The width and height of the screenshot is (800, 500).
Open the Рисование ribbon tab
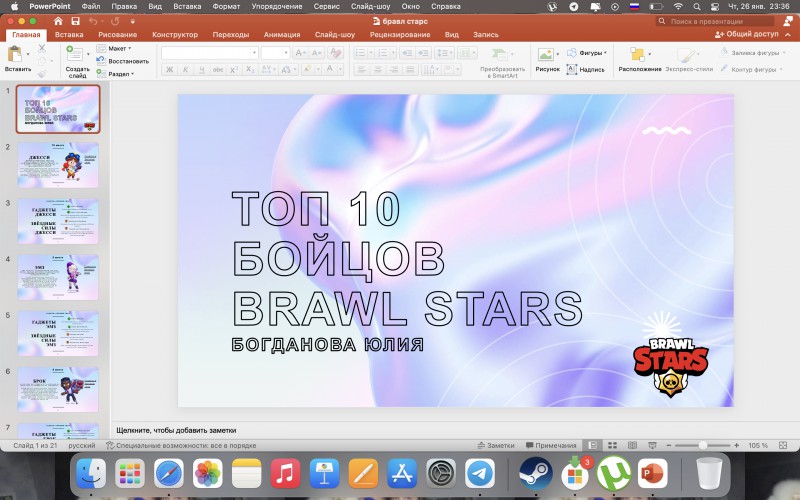click(x=118, y=35)
